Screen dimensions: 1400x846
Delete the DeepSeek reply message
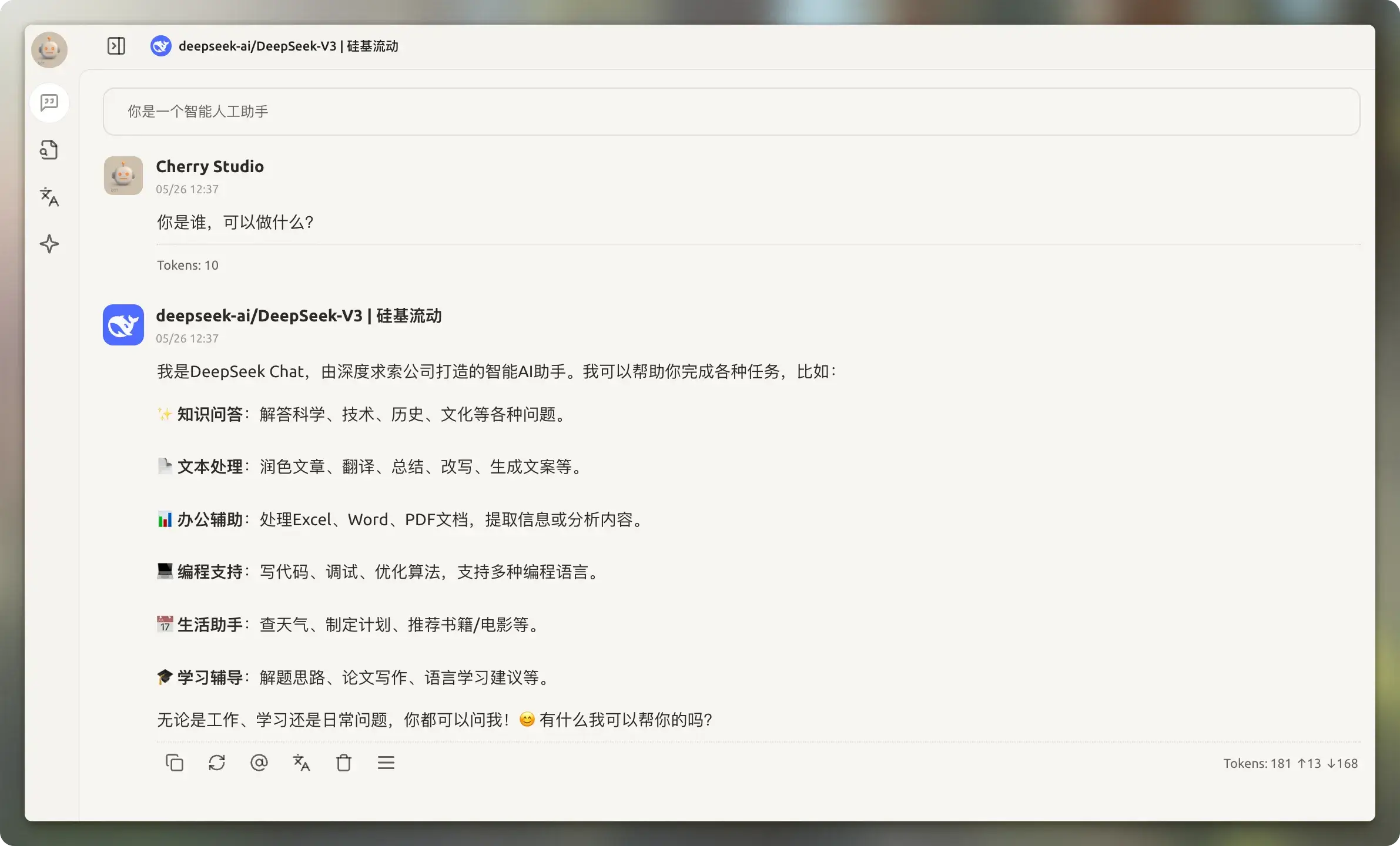[344, 763]
